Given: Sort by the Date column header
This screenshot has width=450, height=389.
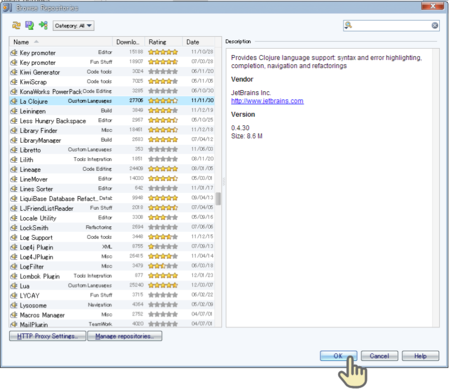Looking at the screenshot, I should [x=199, y=42].
